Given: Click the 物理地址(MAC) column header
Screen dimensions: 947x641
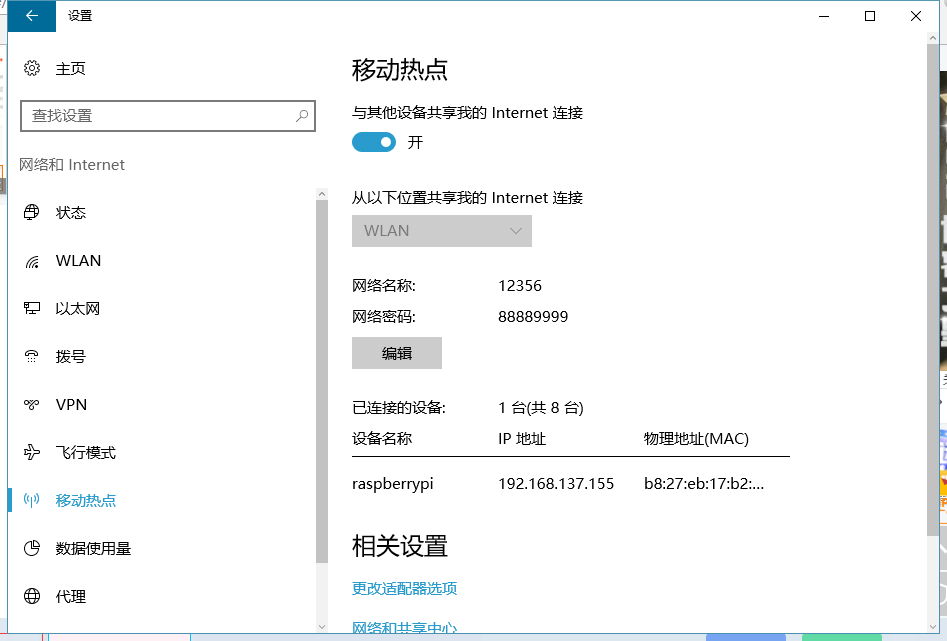Looking at the screenshot, I should click(x=696, y=439).
